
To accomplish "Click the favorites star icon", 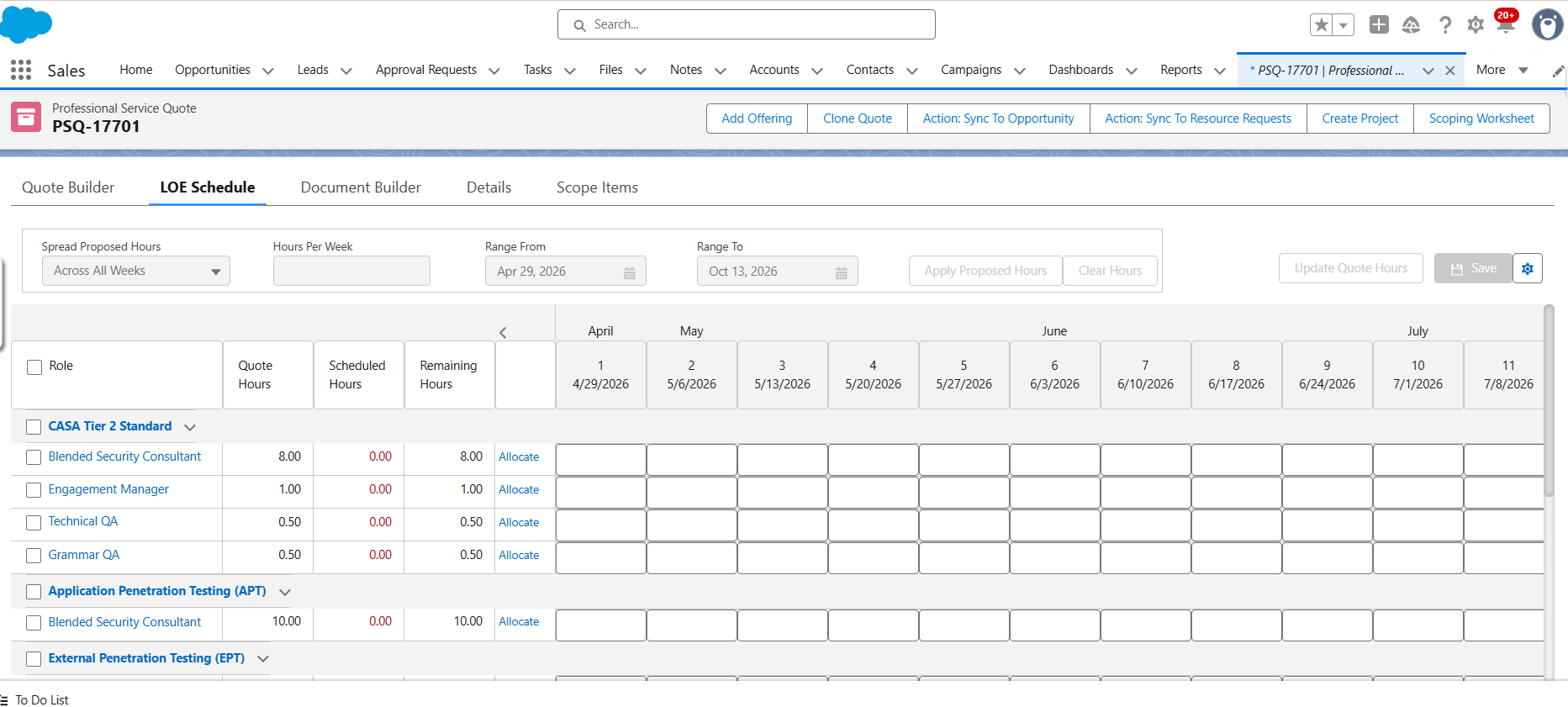I will pyautogui.click(x=1322, y=25).
